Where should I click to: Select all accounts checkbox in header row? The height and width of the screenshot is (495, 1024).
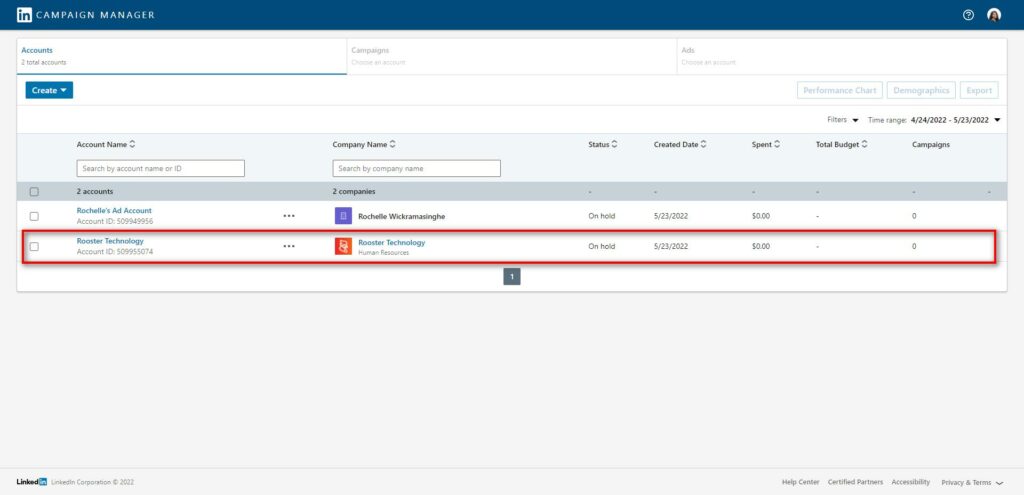tap(34, 192)
